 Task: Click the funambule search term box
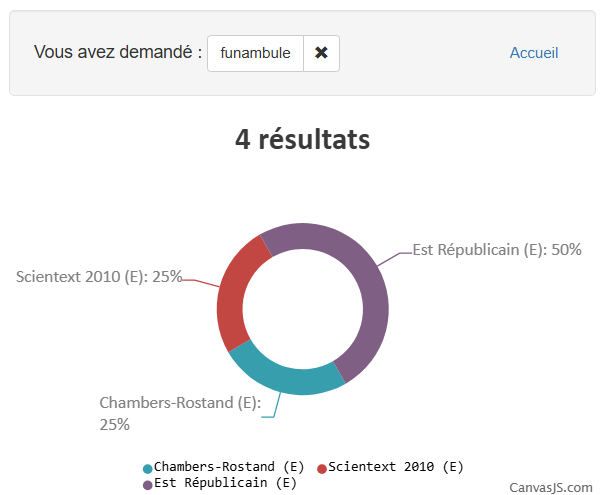(256, 53)
